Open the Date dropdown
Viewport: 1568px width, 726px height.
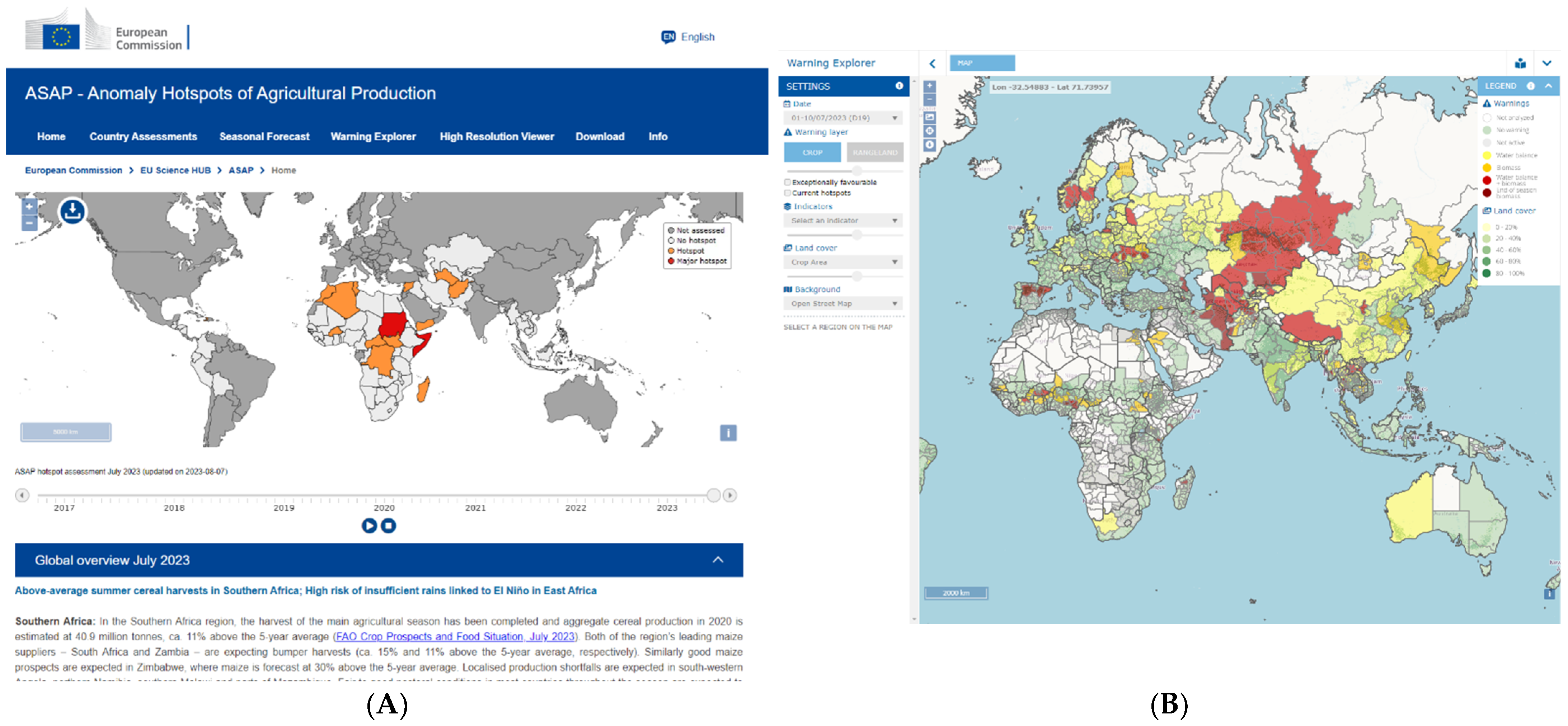[842, 117]
